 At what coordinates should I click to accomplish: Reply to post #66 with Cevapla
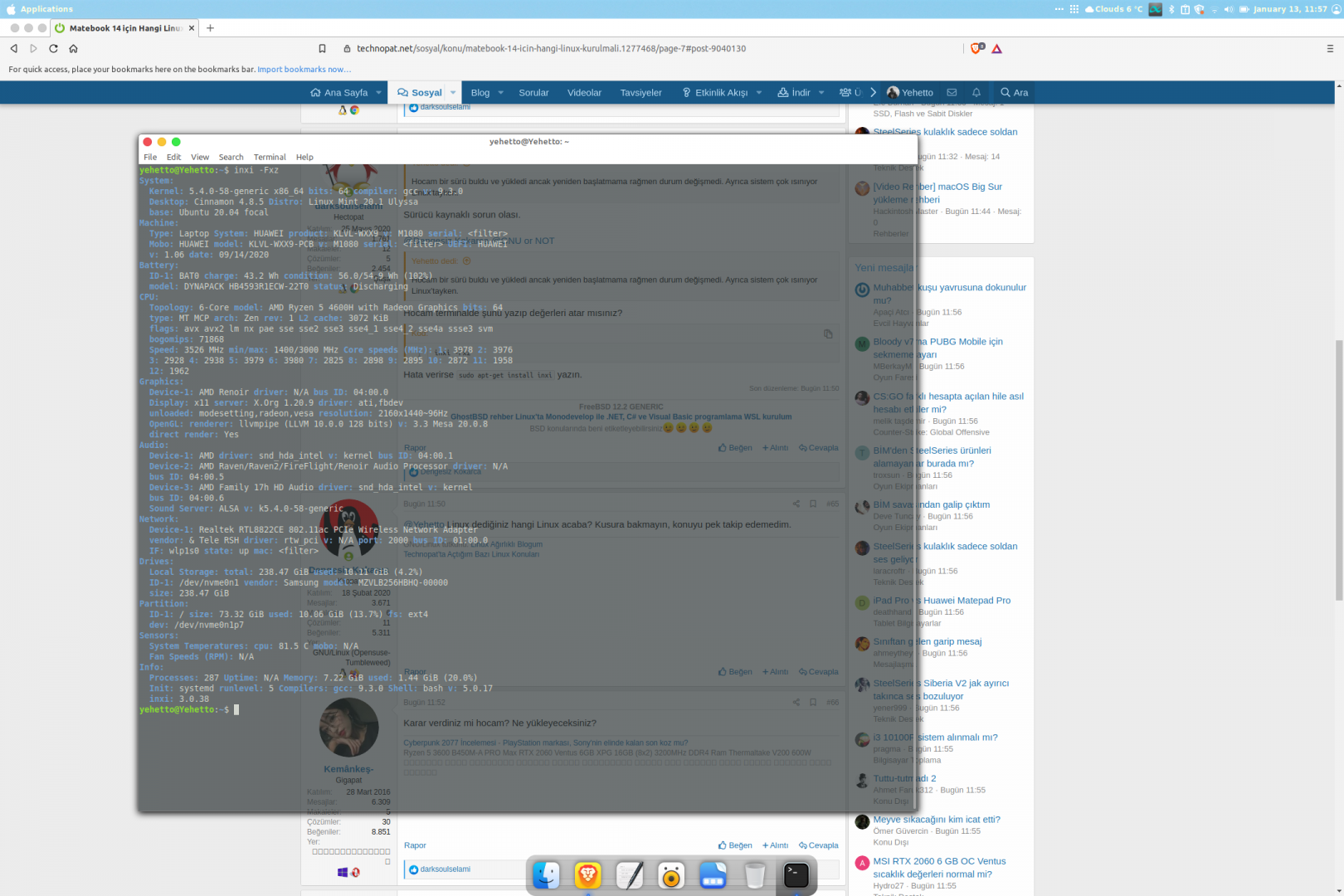click(819, 845)
